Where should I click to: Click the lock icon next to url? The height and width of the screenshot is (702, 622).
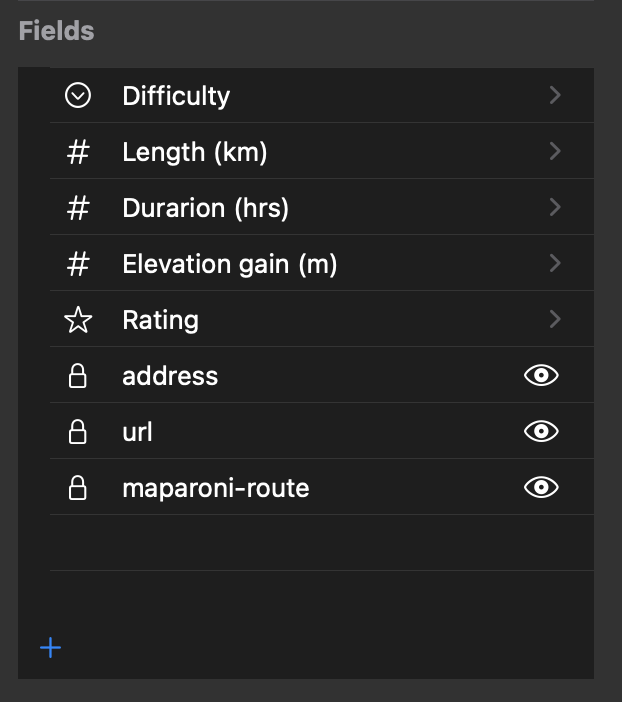click(77, 432)
